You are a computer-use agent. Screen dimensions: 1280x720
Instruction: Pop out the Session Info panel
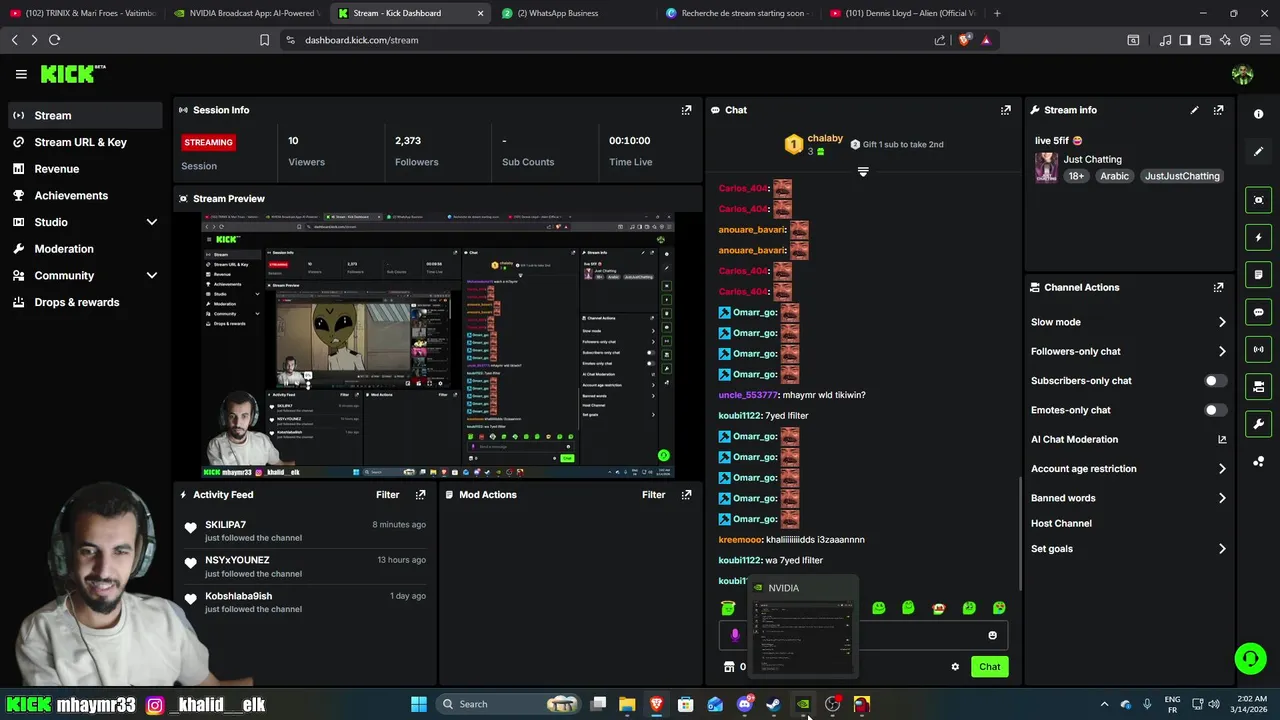pyautogui.click(x=686, y=110)
